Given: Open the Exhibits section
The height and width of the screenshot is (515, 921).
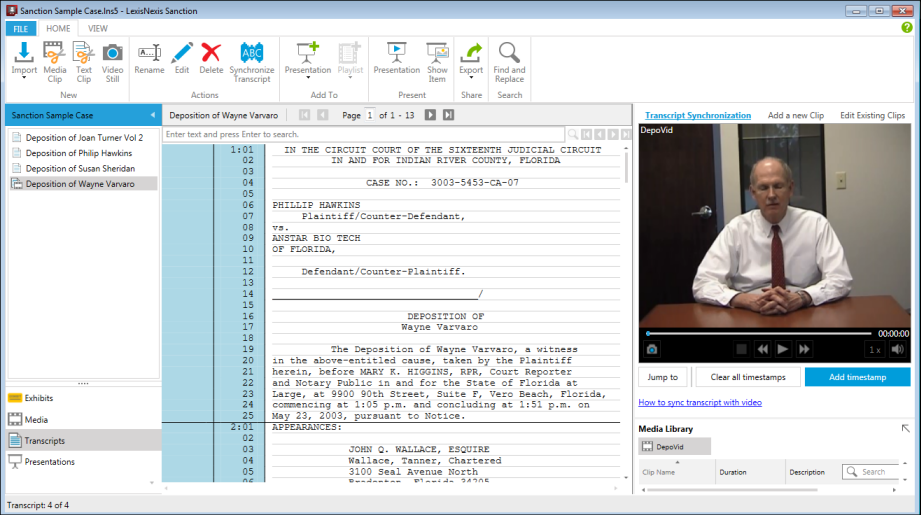Looking at the screenshot, I should click(83, 398).
